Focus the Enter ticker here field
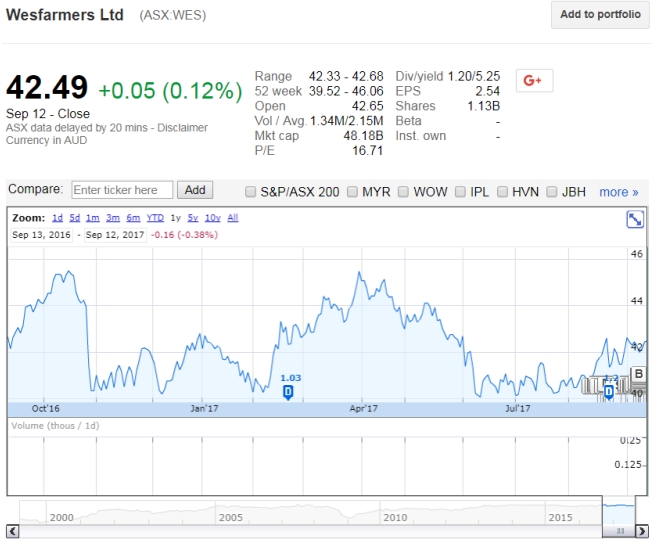This screenshot has height=543, width=652. tap(122, 190)
